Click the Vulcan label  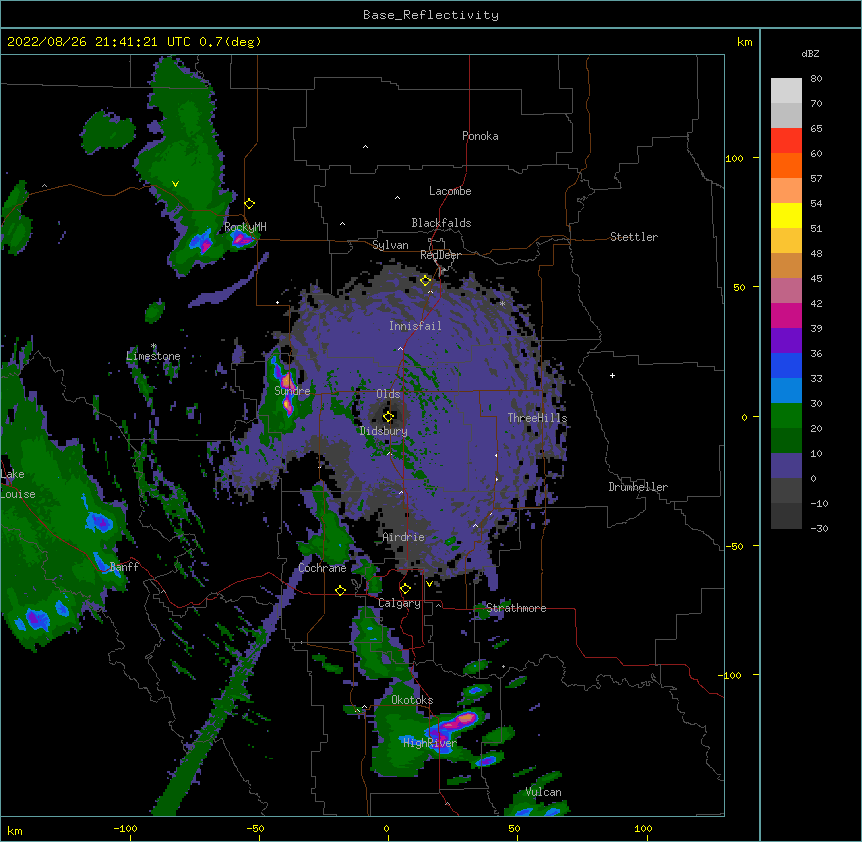[x=543, y=792]
